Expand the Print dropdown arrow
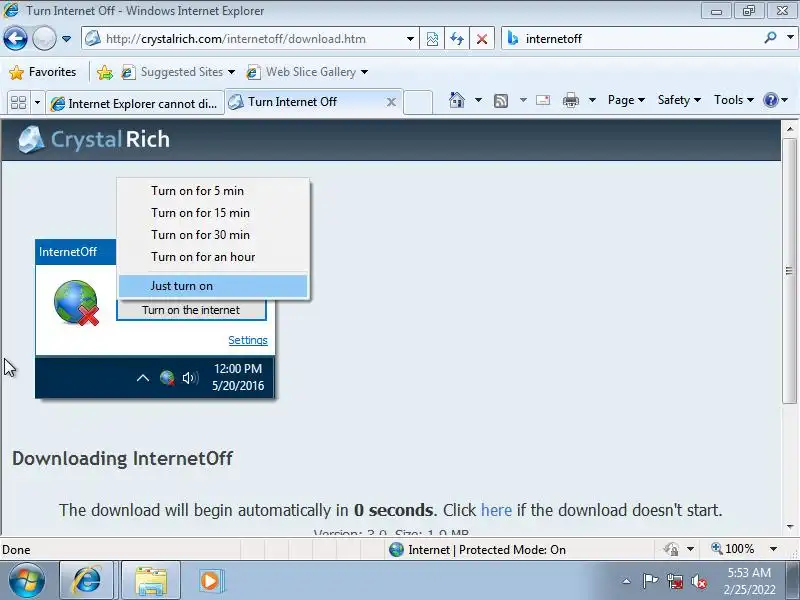This screenshot has width=800, height=600. click(x=592, y=100)
